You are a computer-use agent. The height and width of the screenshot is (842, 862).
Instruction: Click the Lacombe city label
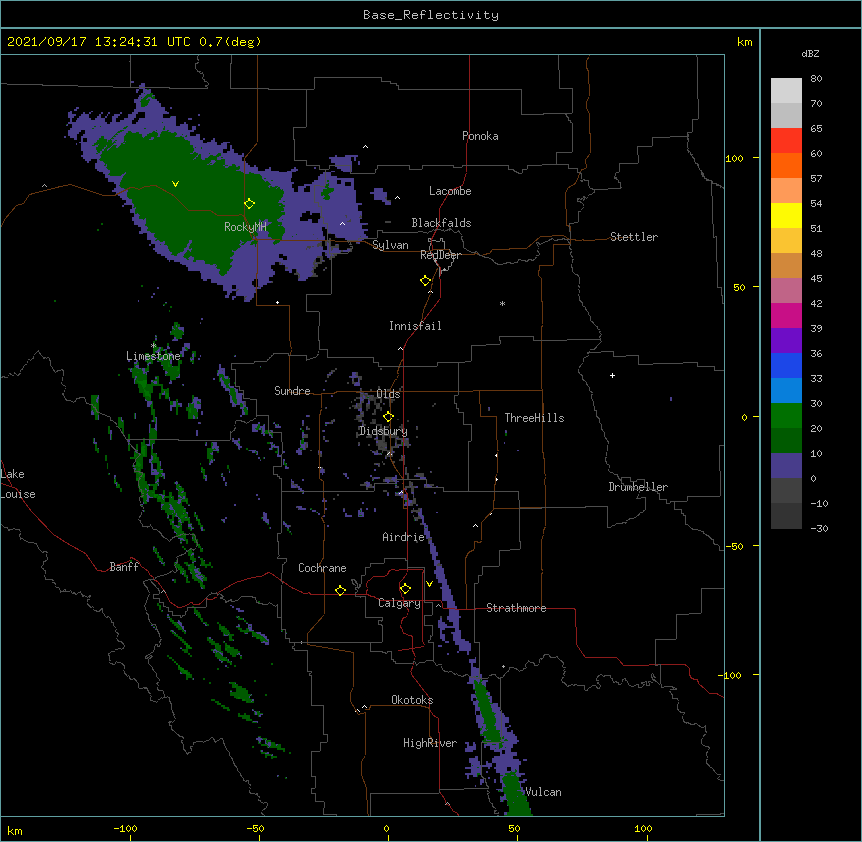point(450,191)
